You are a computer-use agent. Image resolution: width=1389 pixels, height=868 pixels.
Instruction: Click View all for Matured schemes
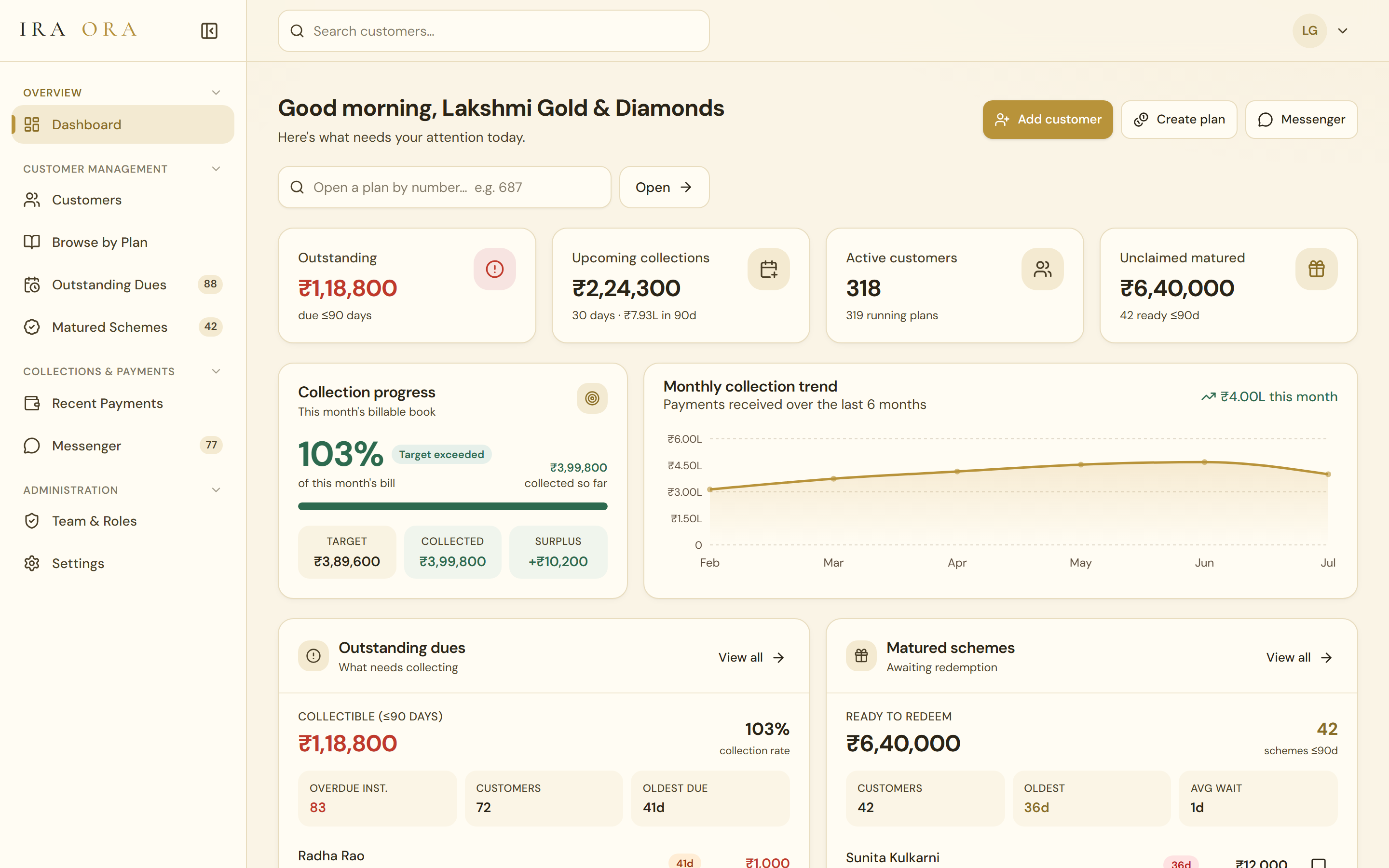point(1299,658)
